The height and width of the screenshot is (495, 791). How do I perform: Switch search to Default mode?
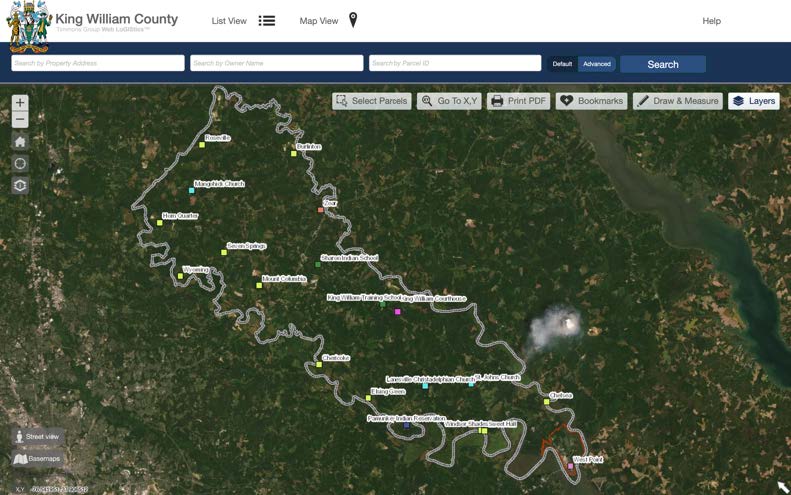[x=563, y=64]
